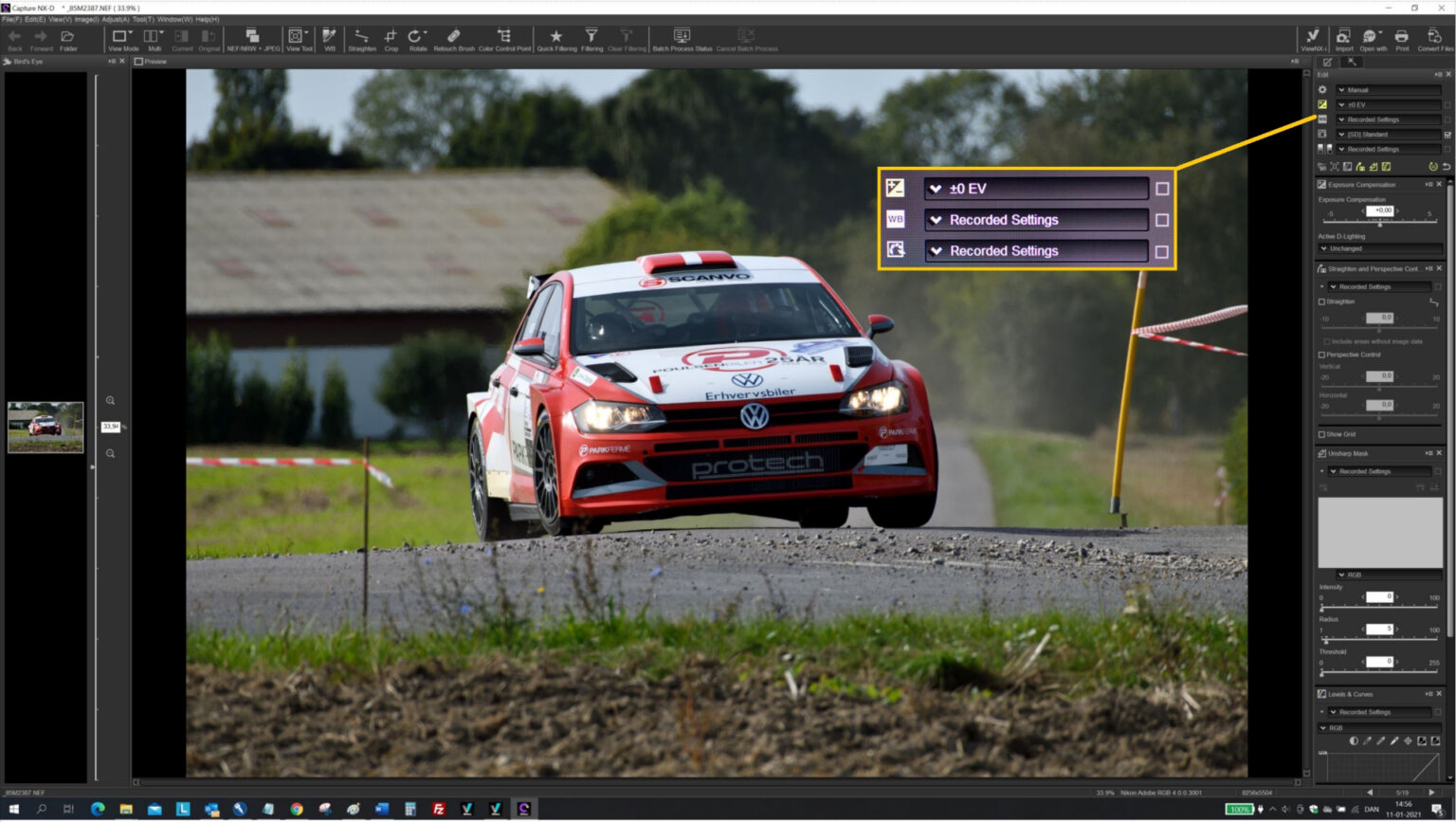Enable the Straighten checkbox

pyautogui.click(x=1321, y=301)
